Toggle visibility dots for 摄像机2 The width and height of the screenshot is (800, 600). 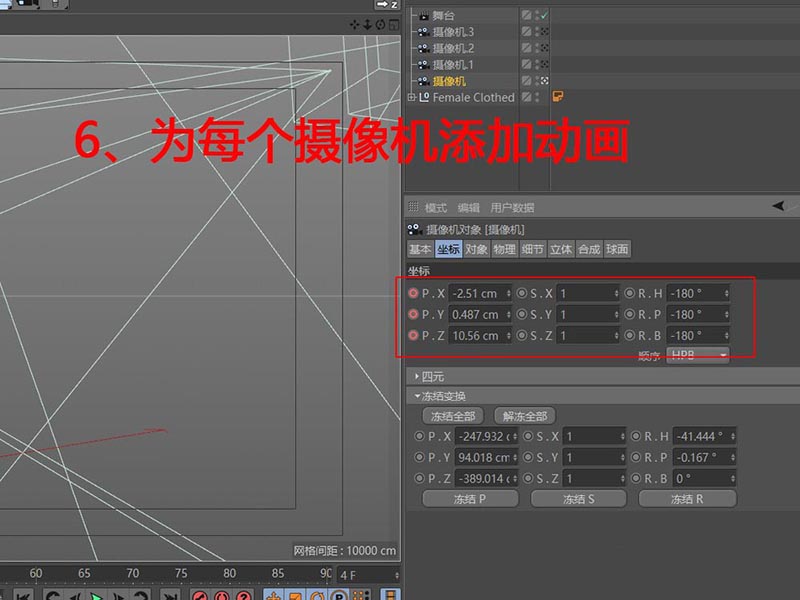coord(537,48)
